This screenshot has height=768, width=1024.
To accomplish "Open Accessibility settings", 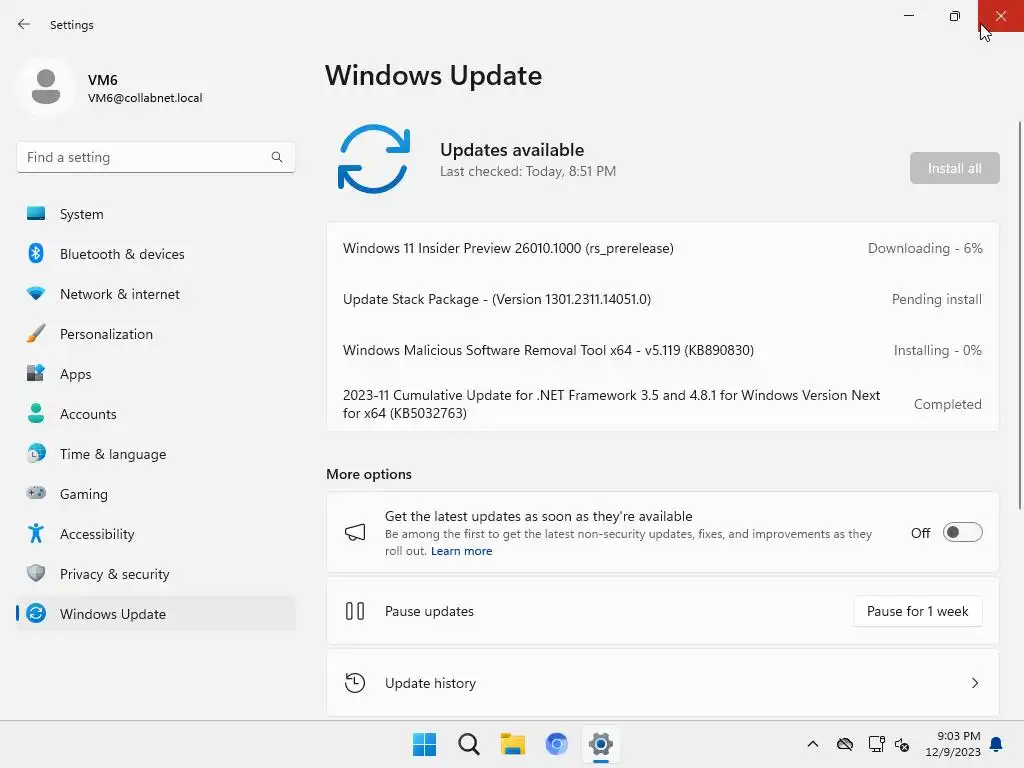I will pos(155,534).
